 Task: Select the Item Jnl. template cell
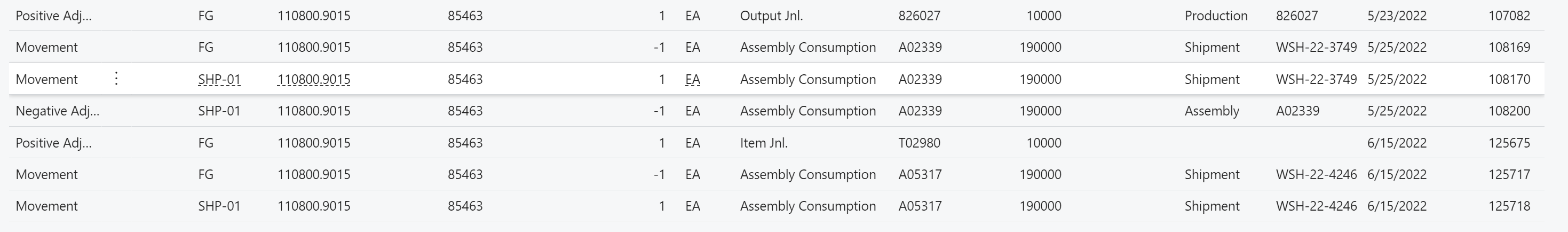pyautogui.click(x=763, y=143)
